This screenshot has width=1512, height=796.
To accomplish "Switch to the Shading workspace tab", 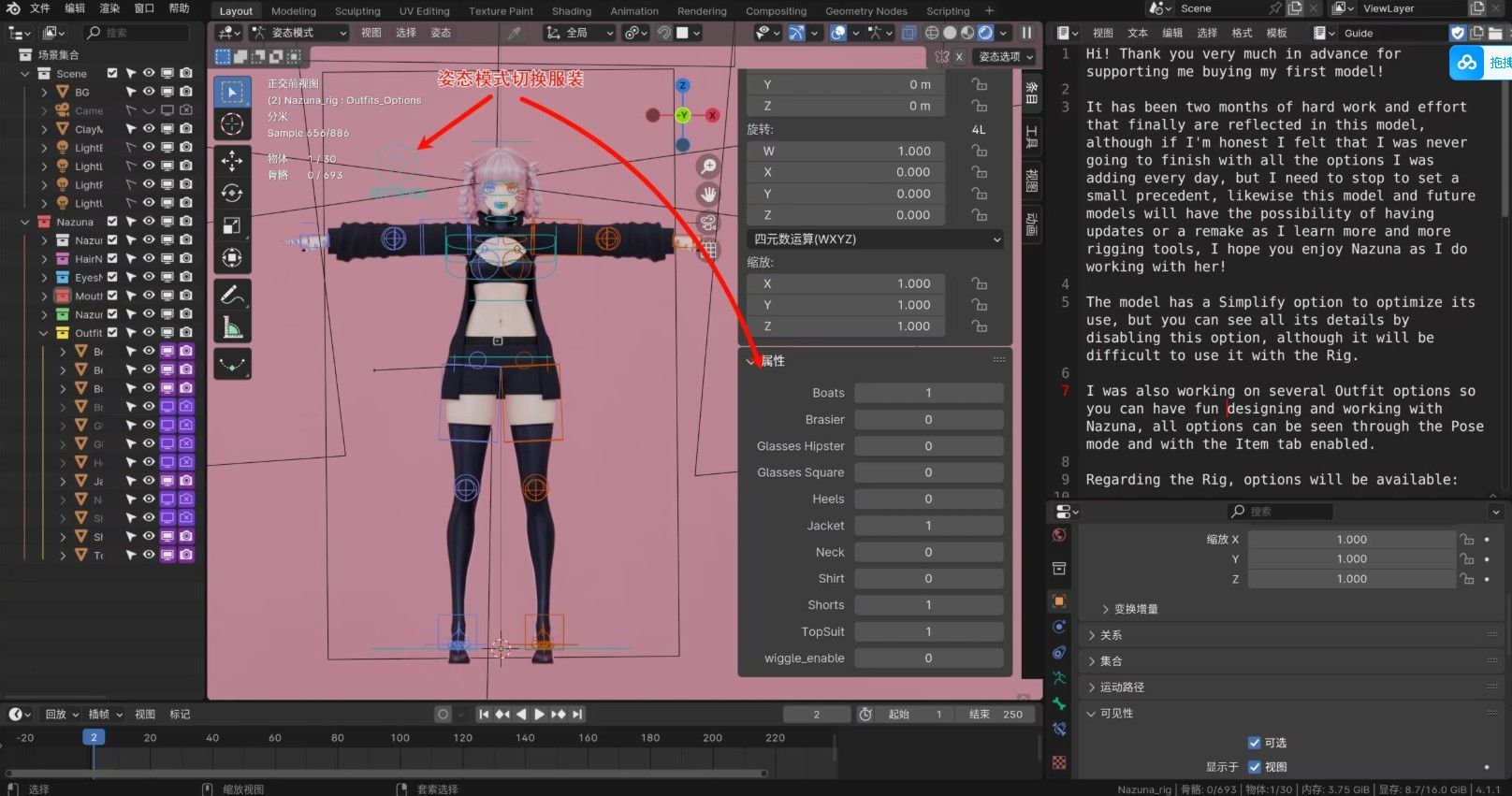I will [572, 11].
